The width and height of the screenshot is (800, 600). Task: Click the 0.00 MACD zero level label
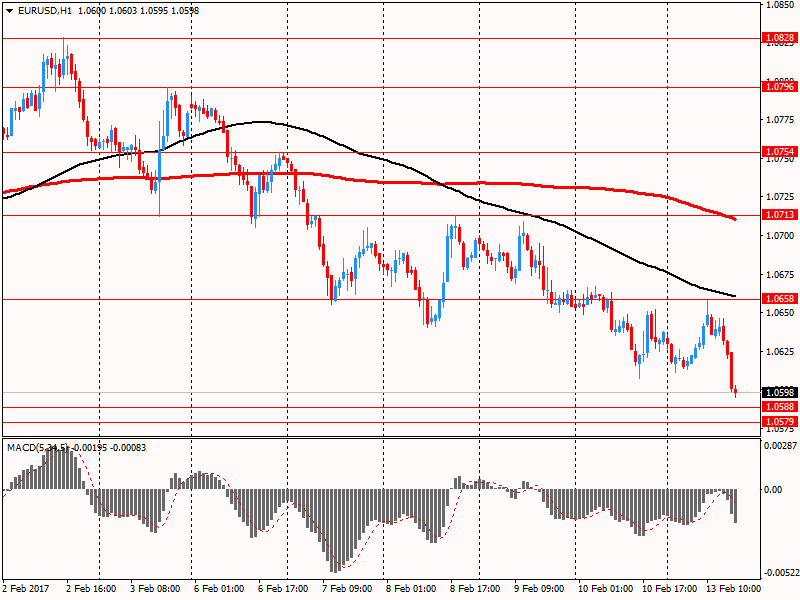tap(773, 490)
